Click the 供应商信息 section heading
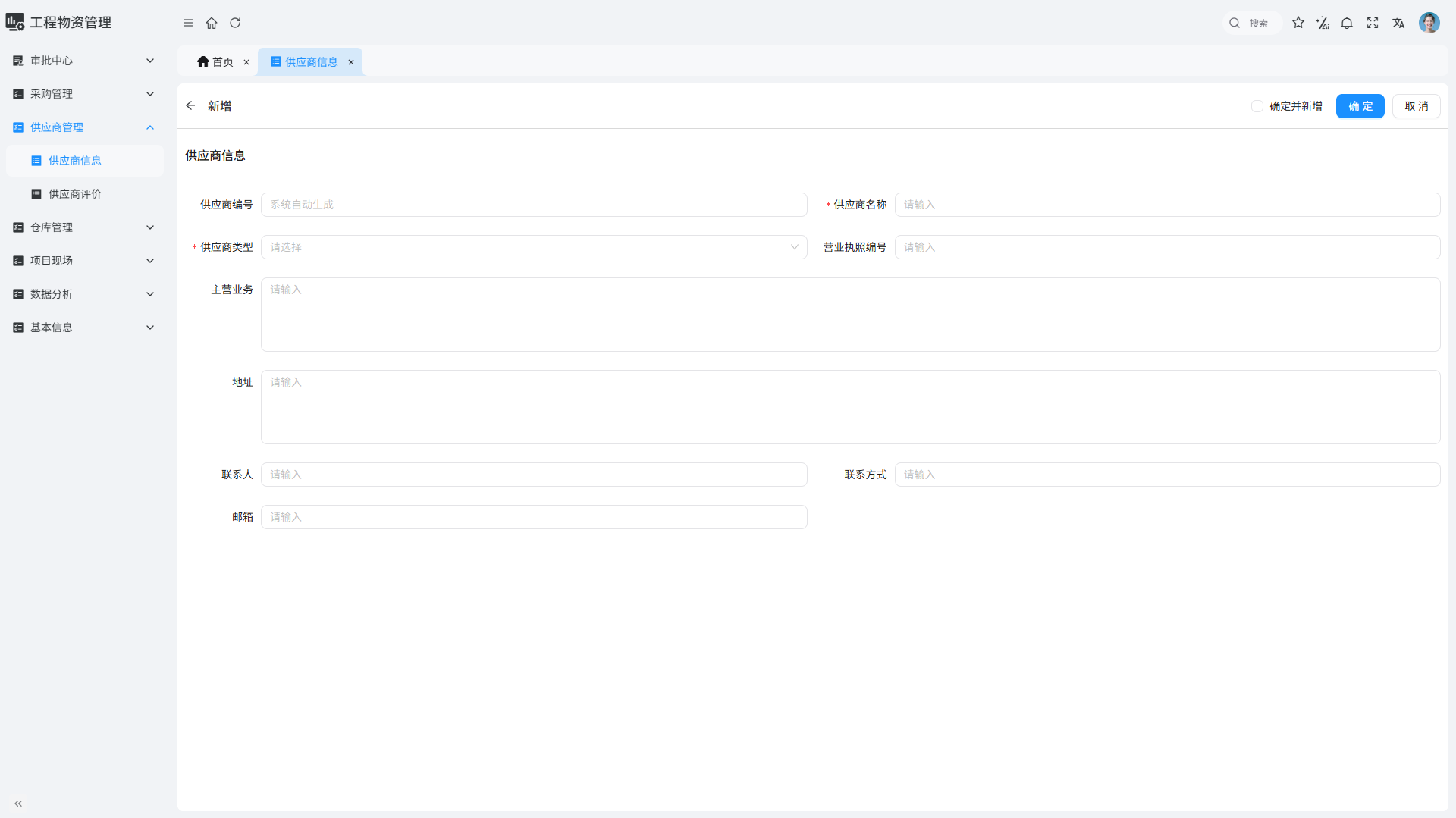The height and width of the screenshot is (818, 1456). coord(215,155)
